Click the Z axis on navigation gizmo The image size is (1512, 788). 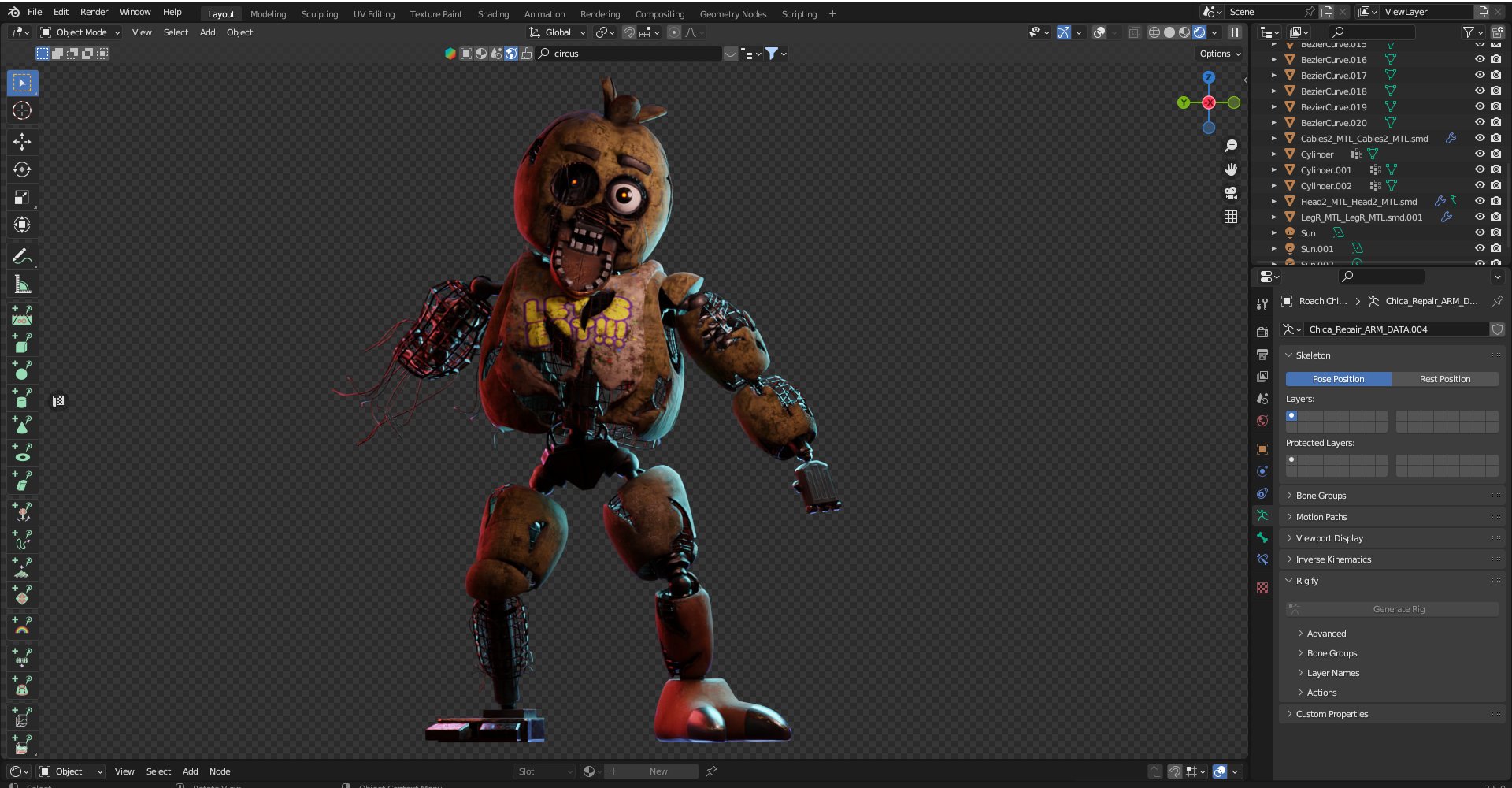1209,77
